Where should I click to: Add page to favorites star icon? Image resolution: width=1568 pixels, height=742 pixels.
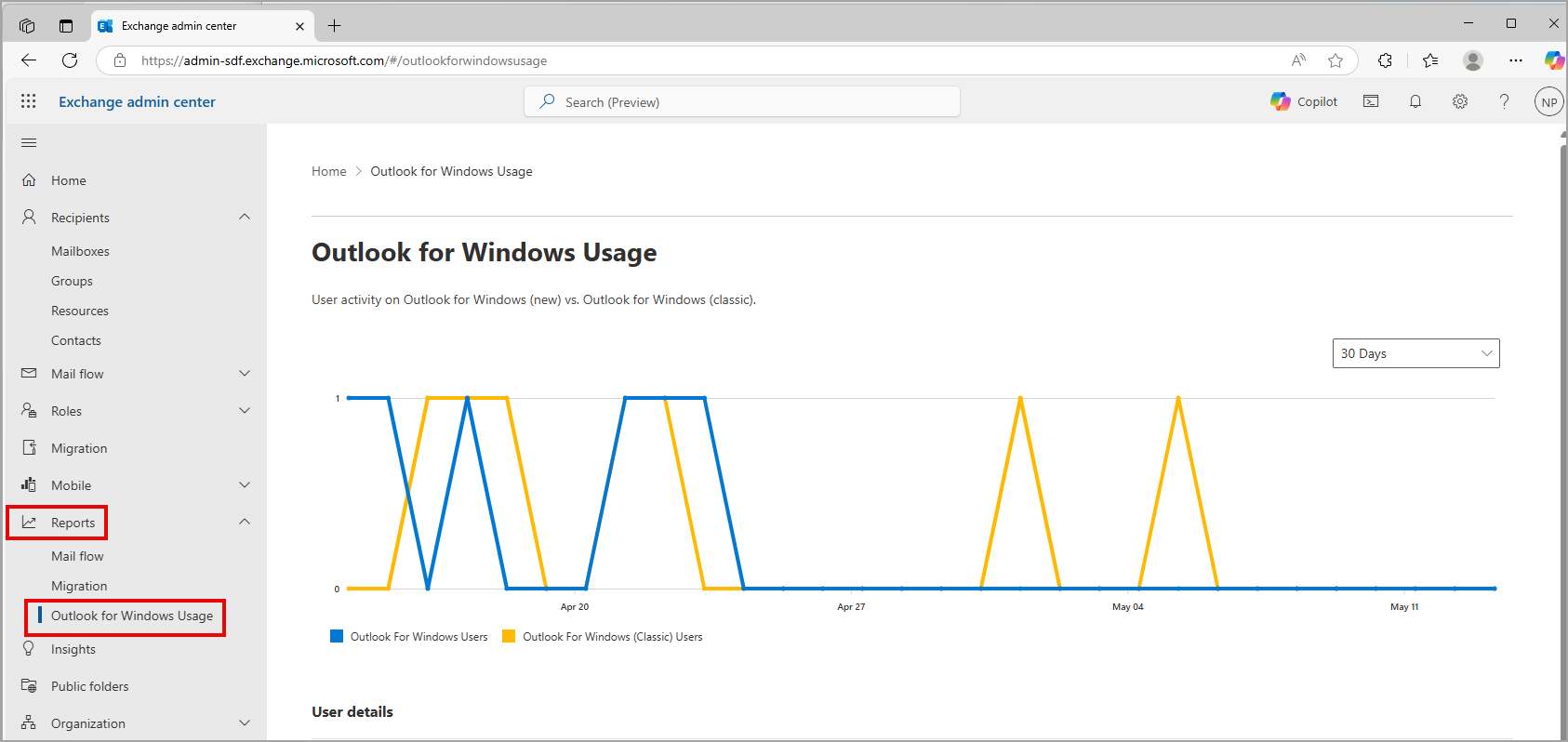point(1335,60)
